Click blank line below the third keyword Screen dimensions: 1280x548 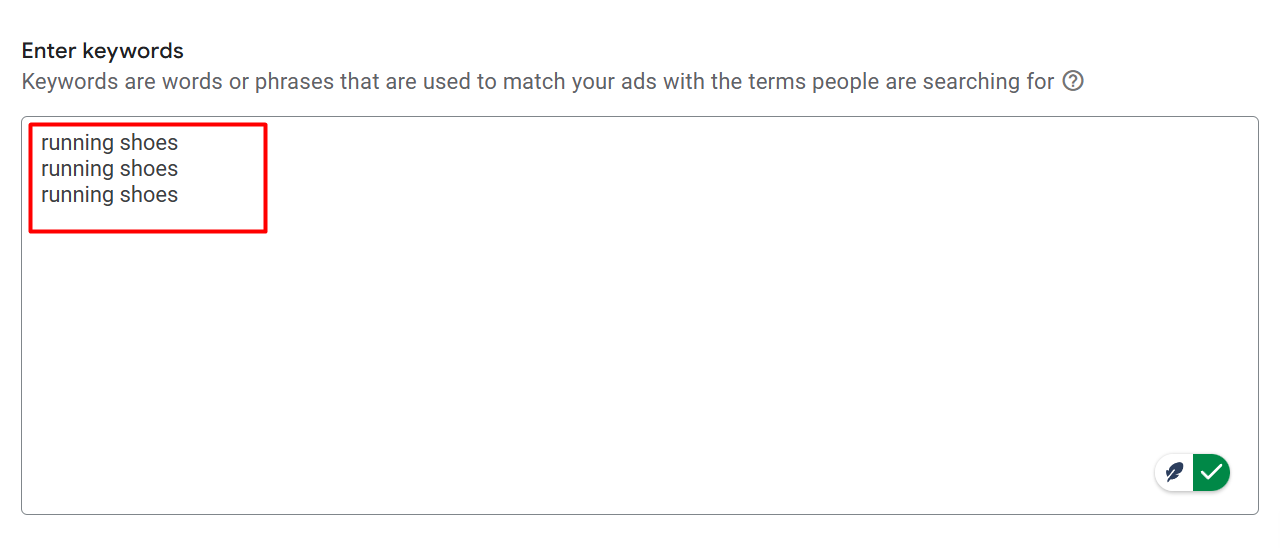tap(109, 220)
